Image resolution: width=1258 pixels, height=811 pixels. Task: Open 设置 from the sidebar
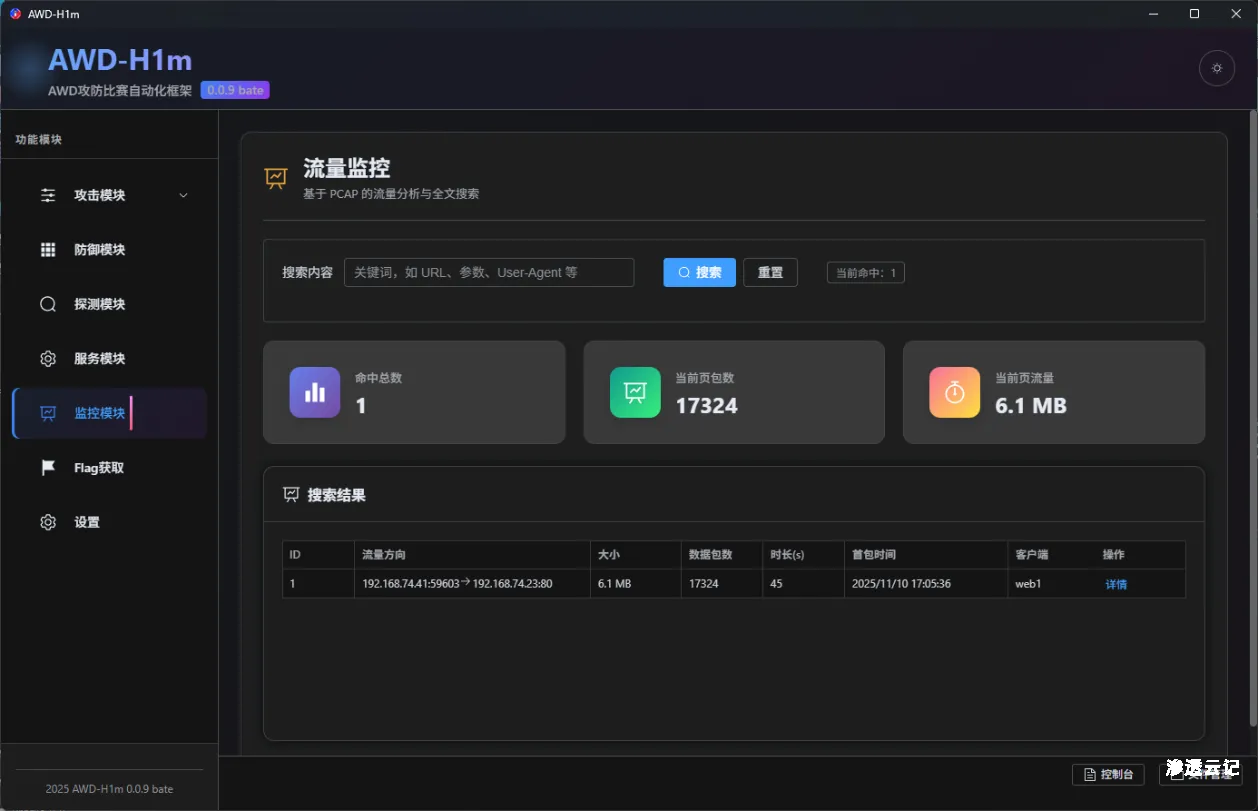47,521
